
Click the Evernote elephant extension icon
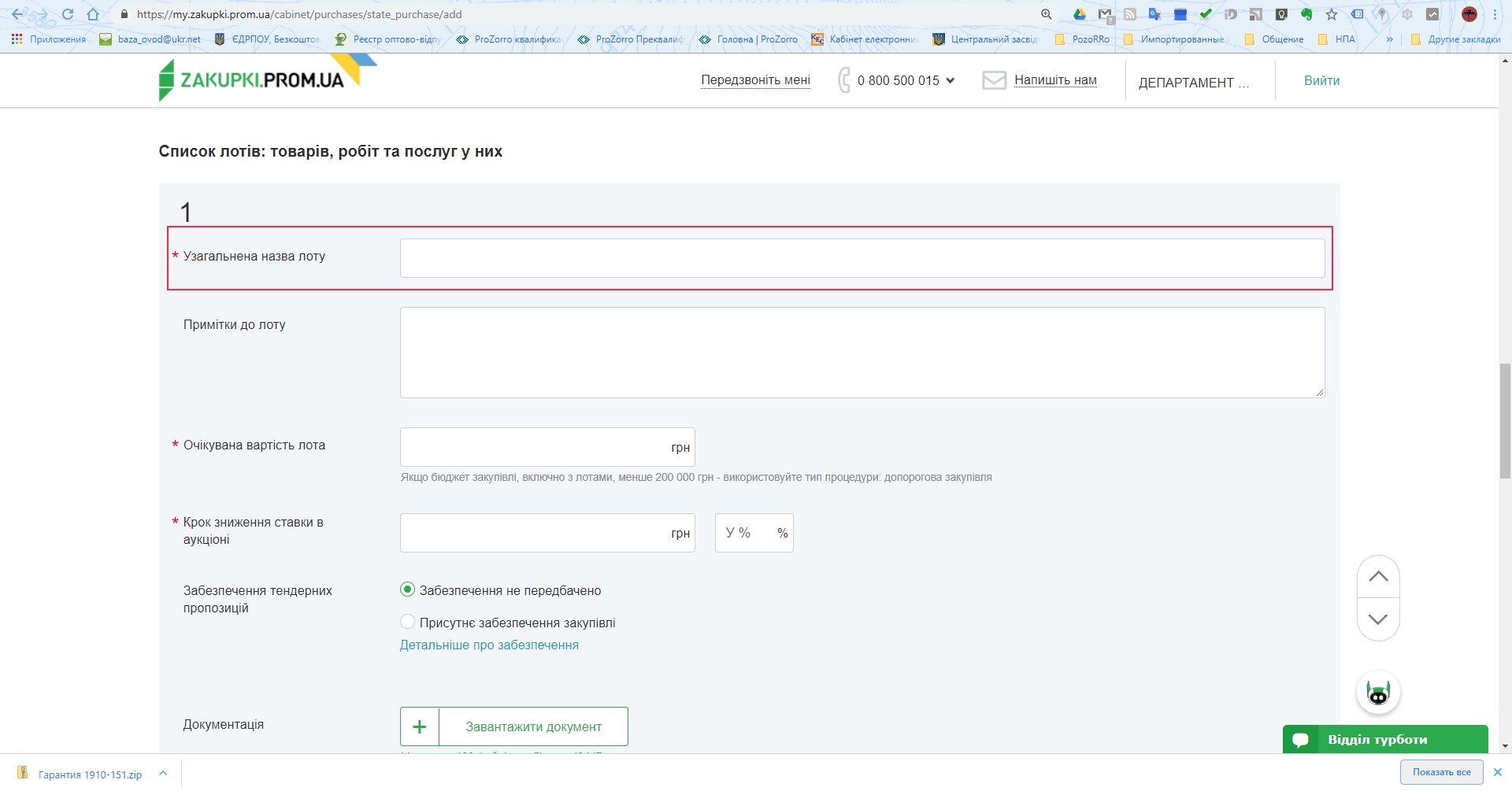point(1306,14)
